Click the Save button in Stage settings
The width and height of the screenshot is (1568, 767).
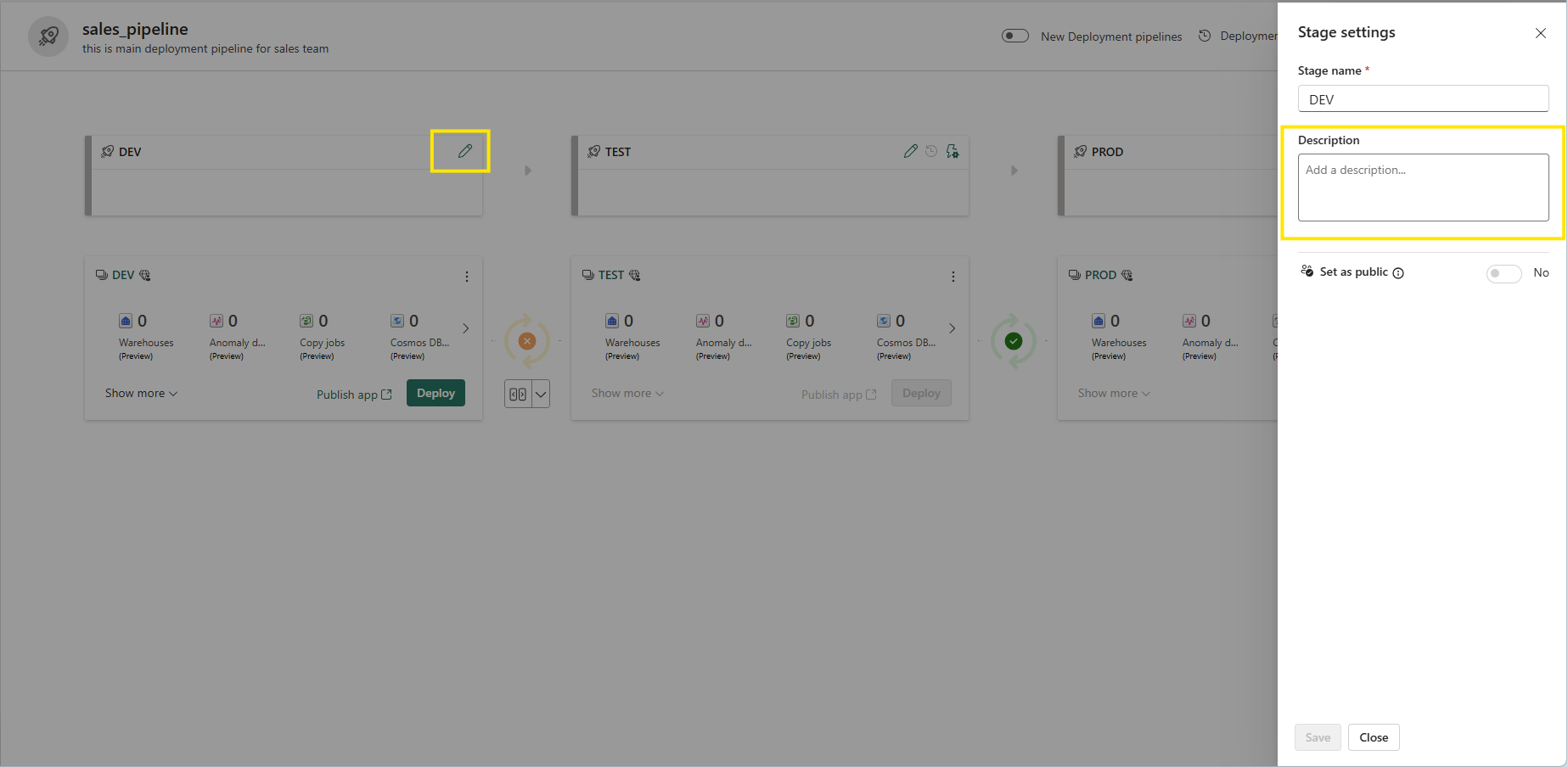click(x=1318, y=737)
